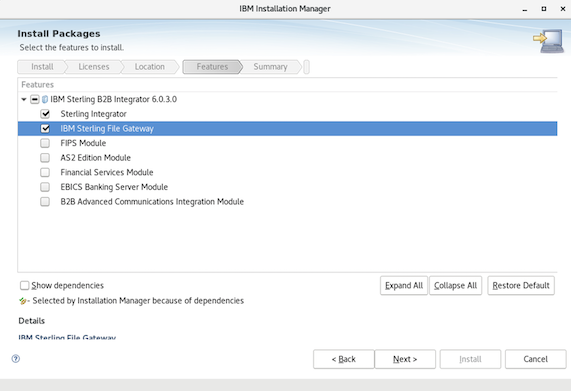Click Restore Default button
The width and height of the screenshot is (571, 391).
pos(521,285)
